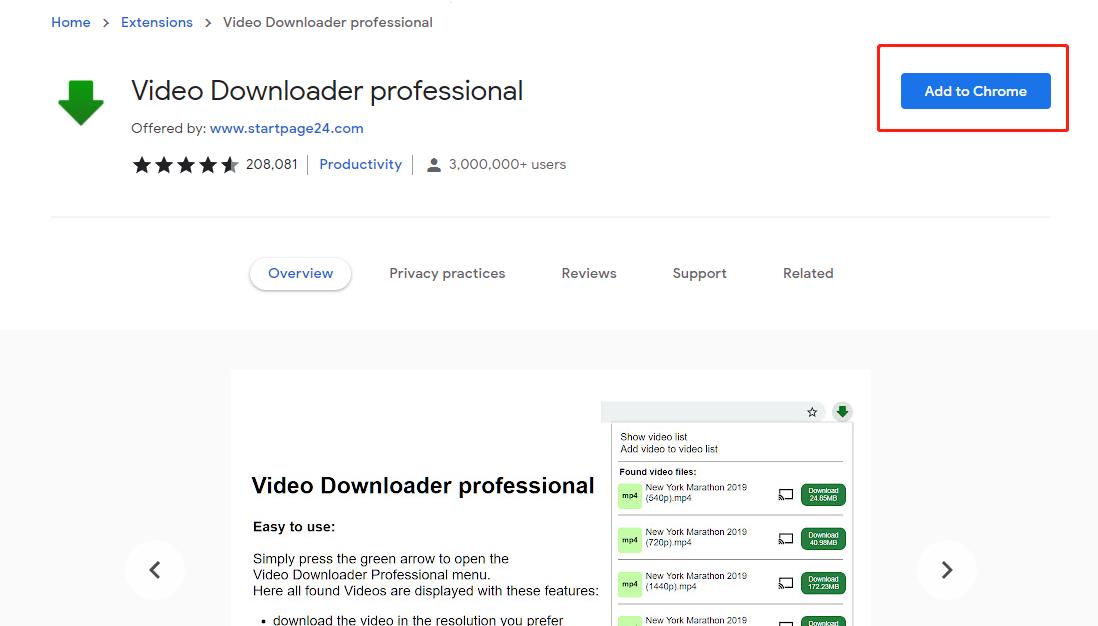Open the Extensions breadcrumb link
Screen dimensions: 1098x626
(x=156, y=22)
